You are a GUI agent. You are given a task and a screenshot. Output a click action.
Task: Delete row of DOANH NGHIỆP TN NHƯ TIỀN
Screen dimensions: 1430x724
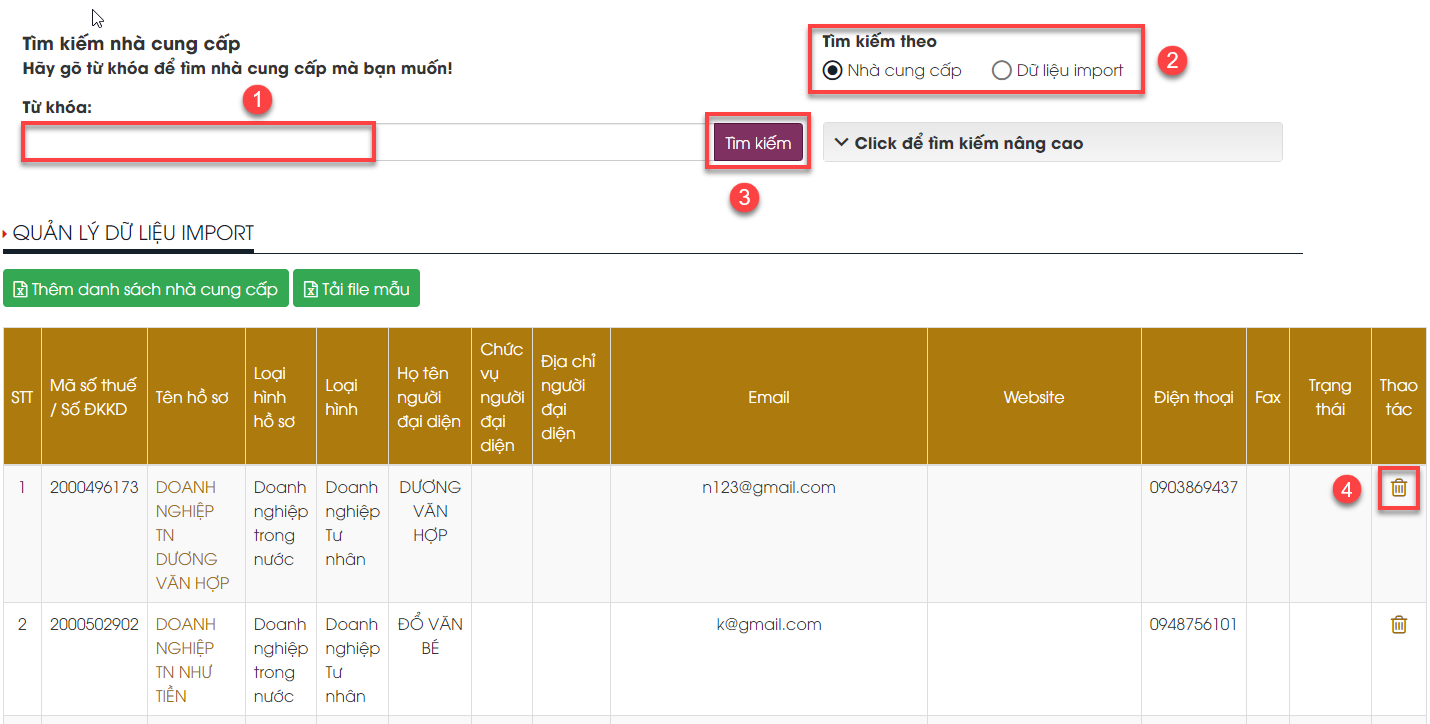pos(1399,625)
